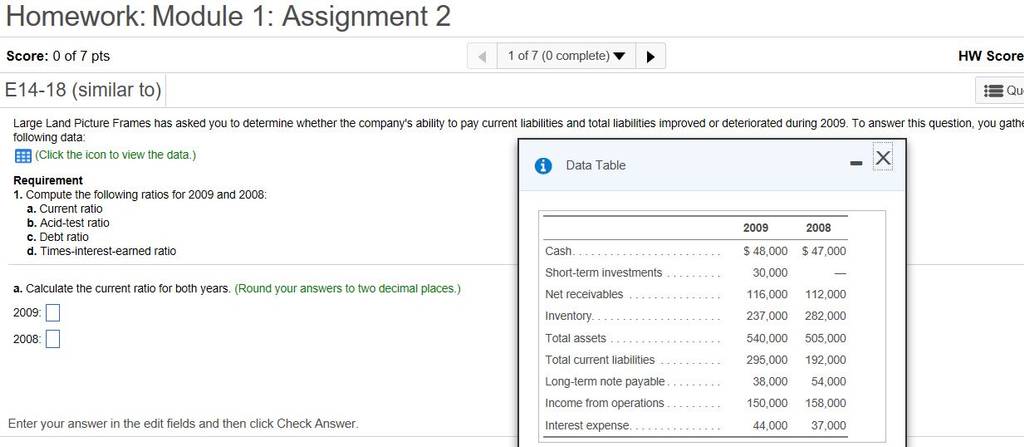Minimize the Data Table popup

coord(857,163)
